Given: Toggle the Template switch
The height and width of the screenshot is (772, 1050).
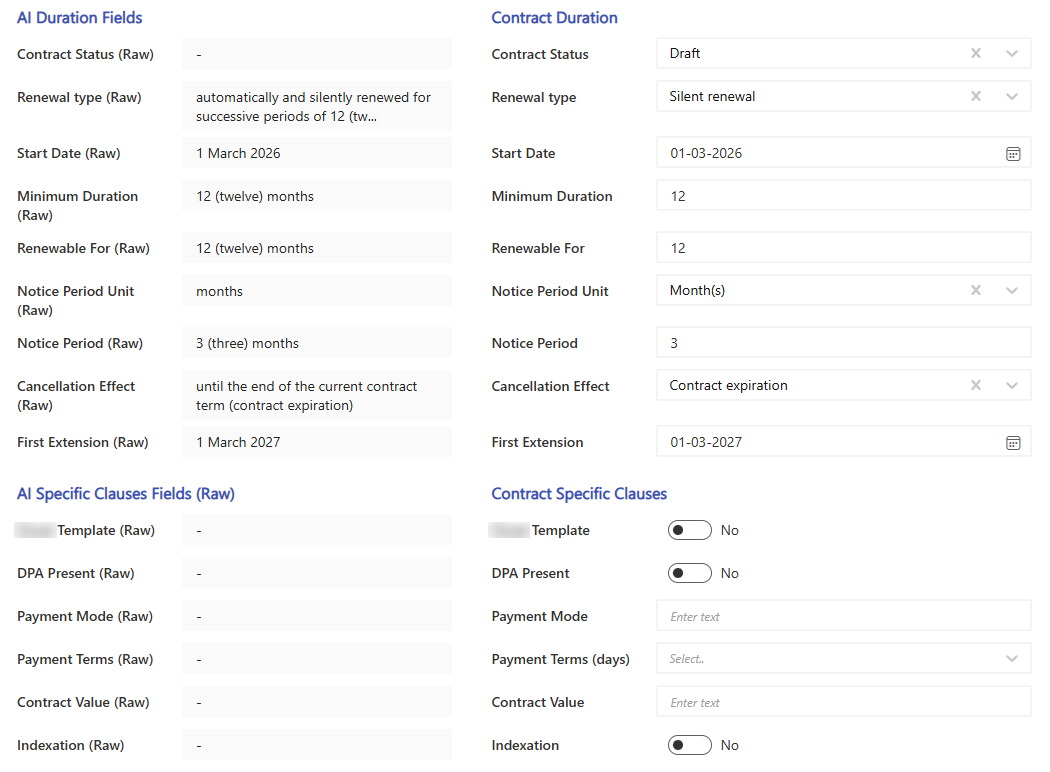Looking at the screenshot, I should pyautogui.click(x=690, y=530).
